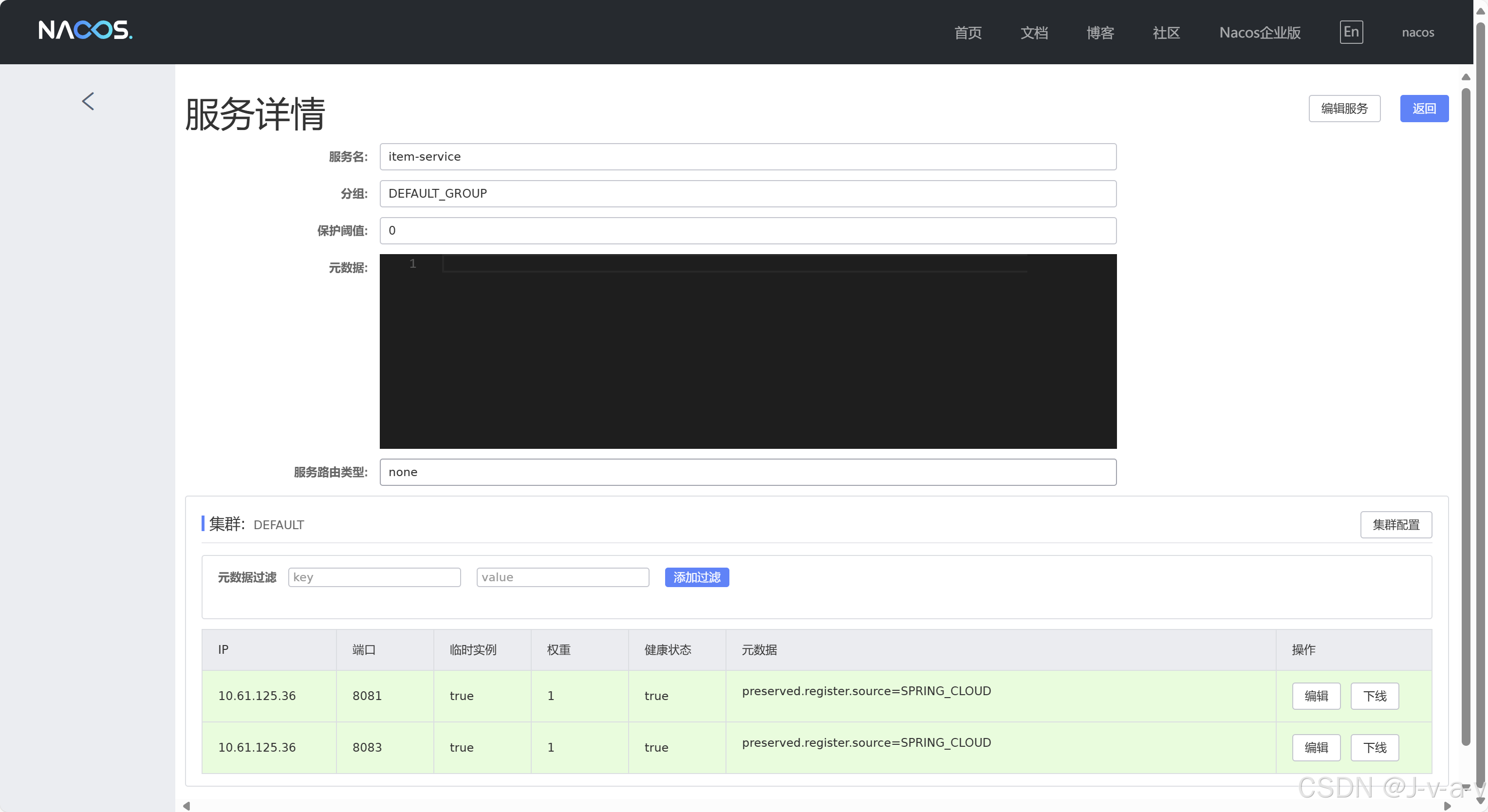
Task: Go to 博客 page
Action: (1100, 32)
